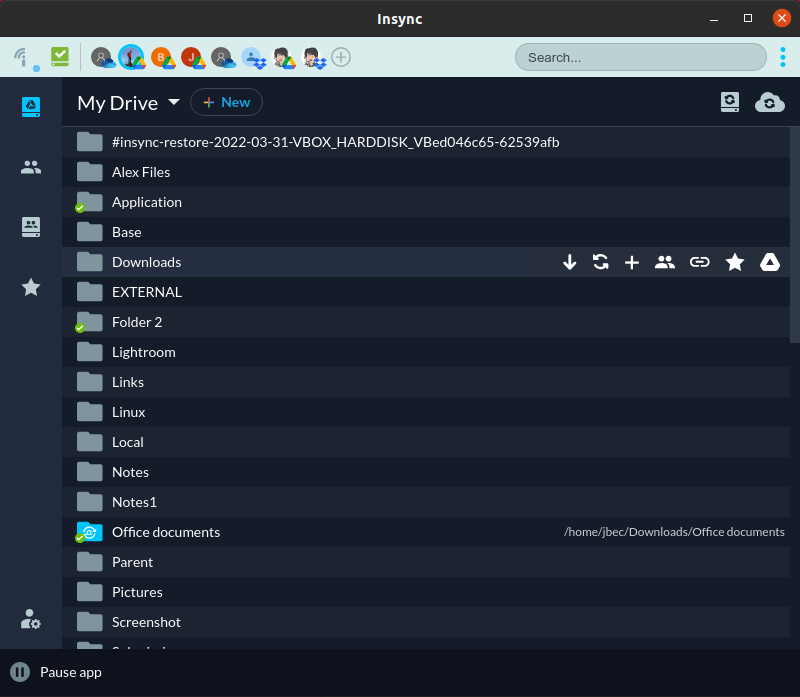The height and width of the screenshot is (697, 800).
Task: Toggle sync state of Folder 2
Action: click(x=81, y=328)
